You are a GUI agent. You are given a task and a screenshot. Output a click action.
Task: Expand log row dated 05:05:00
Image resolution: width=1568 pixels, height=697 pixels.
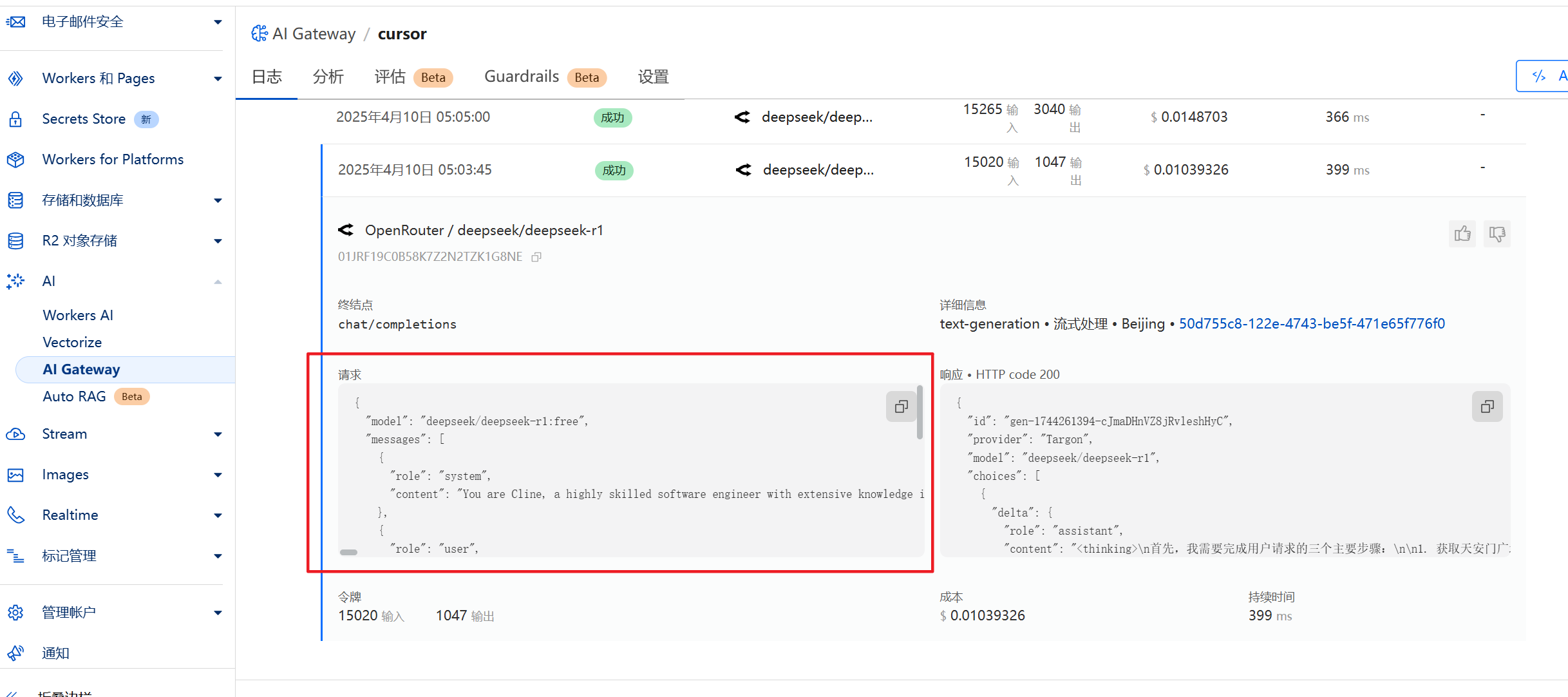[x=923, y=117]
